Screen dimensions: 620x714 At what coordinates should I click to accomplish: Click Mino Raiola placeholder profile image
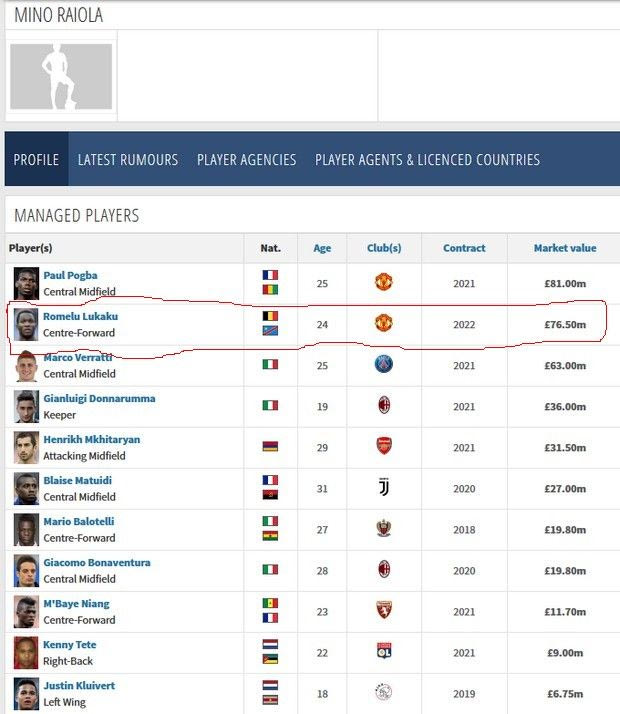(x=61, y=76)
